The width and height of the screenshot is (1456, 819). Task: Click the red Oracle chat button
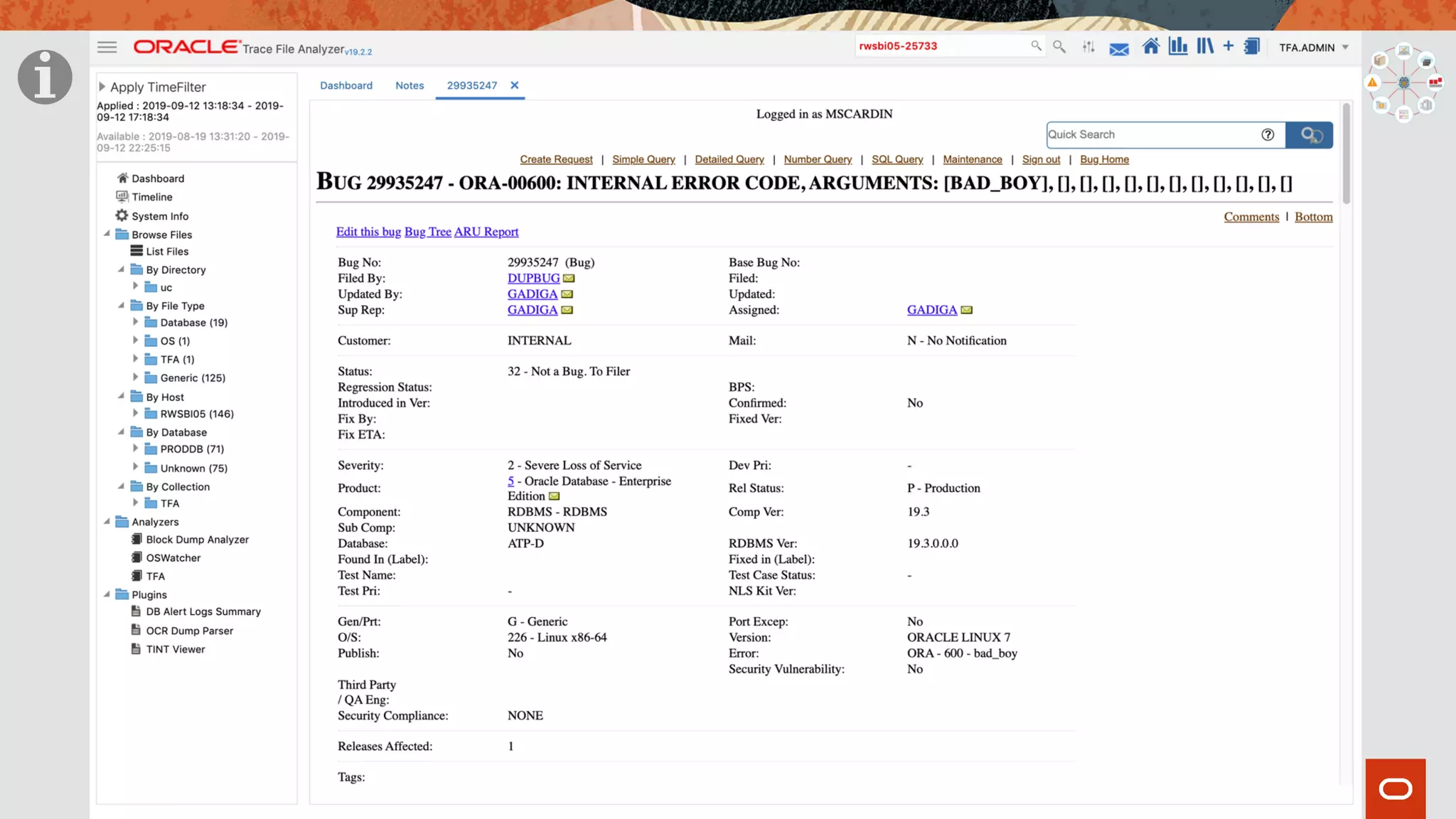(x=1396, y=788)
